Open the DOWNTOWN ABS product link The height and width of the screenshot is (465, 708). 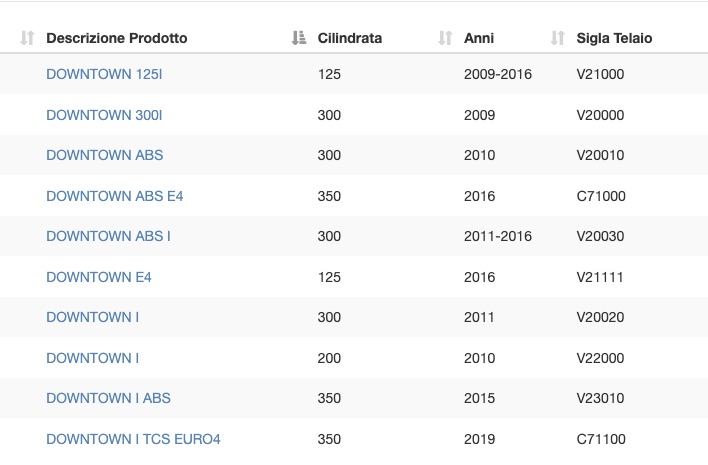105,155
